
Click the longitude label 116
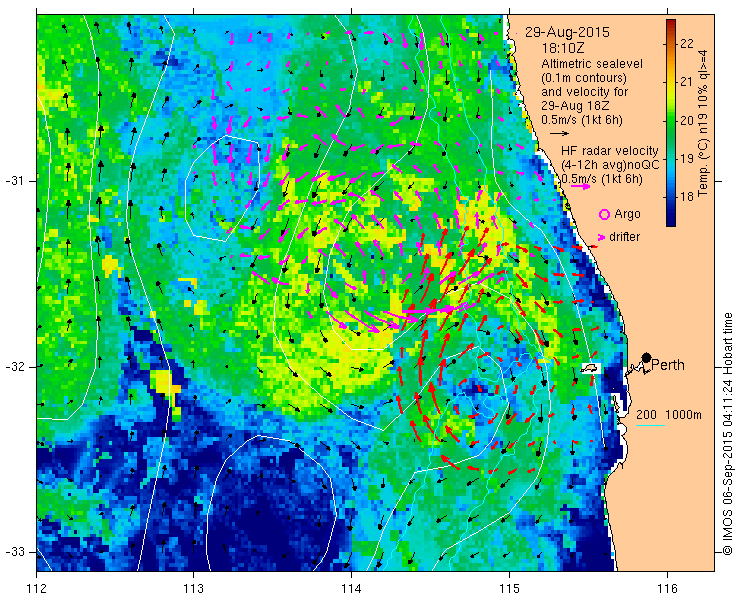coord(667,589)
